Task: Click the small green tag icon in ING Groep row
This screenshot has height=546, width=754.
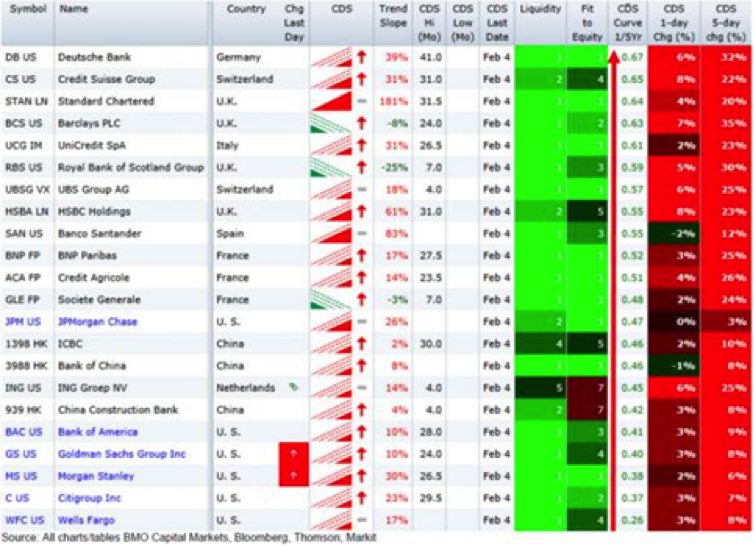Action: (x=293, y=387)
